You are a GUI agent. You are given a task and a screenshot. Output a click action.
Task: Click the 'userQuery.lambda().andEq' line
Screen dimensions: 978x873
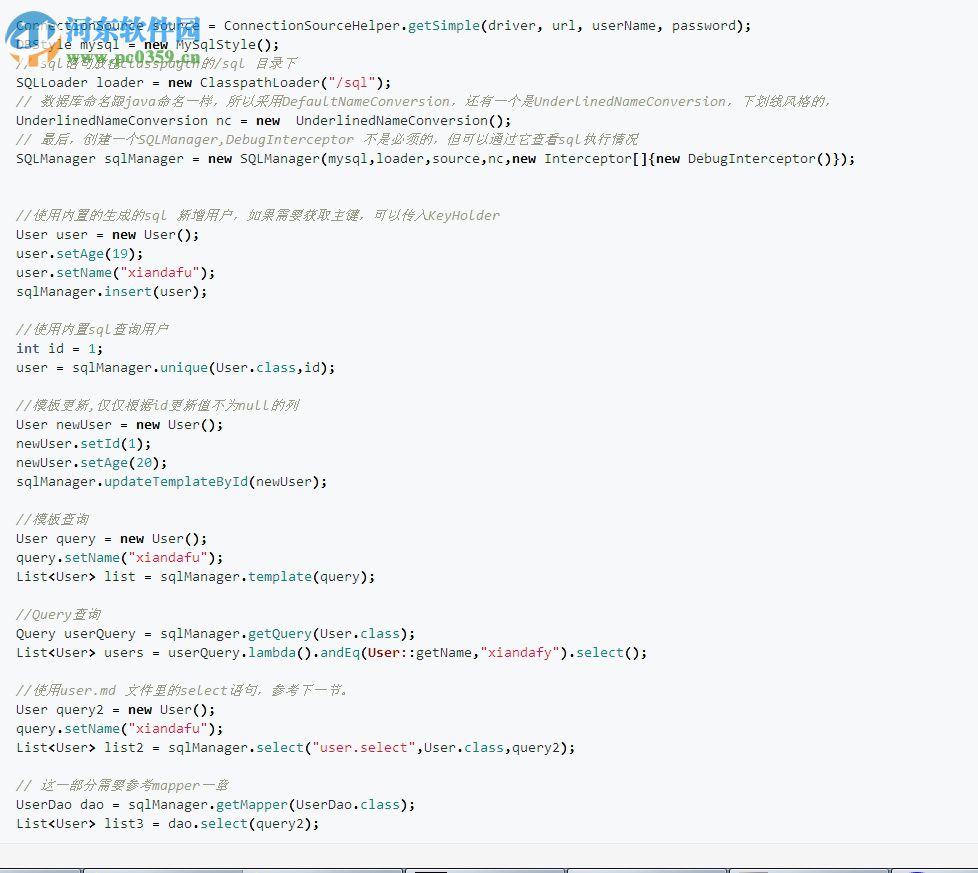(332, 653)
